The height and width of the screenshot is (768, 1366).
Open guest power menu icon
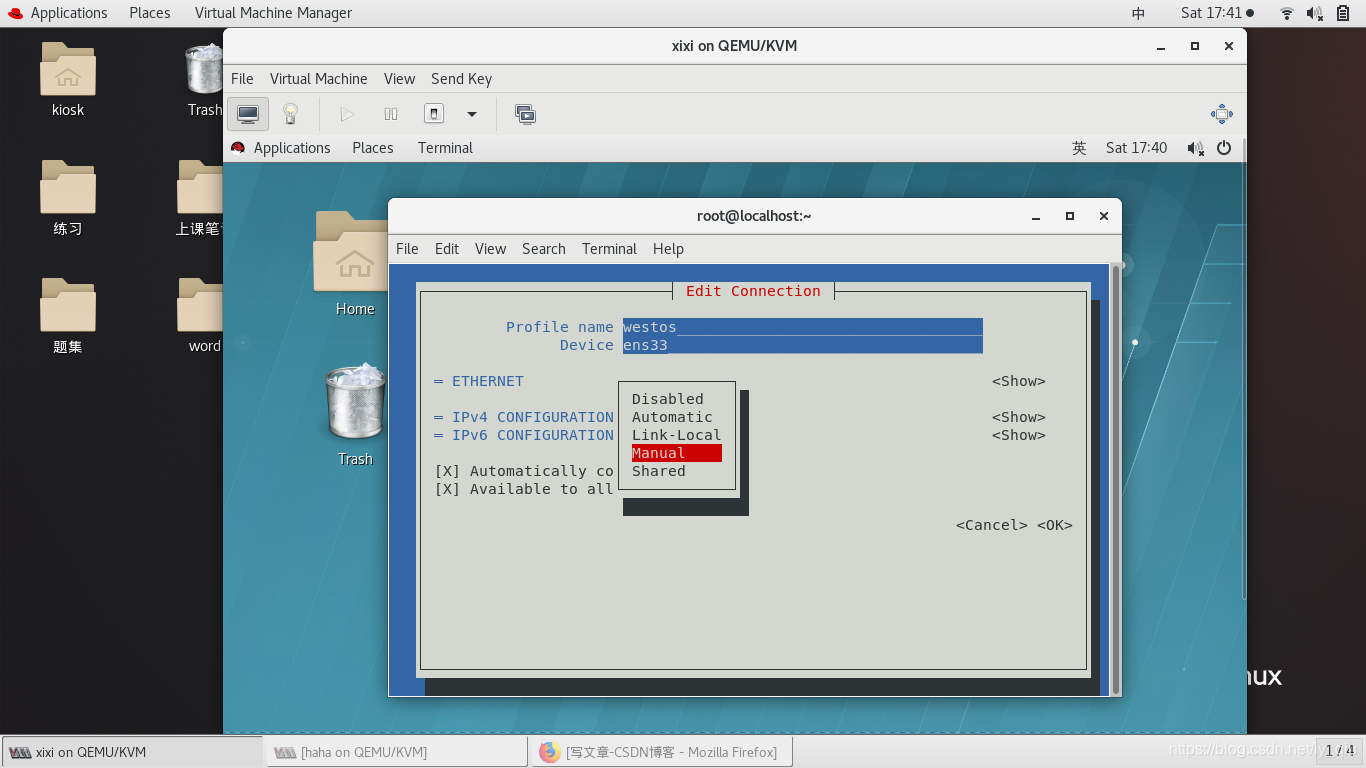[x=1224, y=148]
